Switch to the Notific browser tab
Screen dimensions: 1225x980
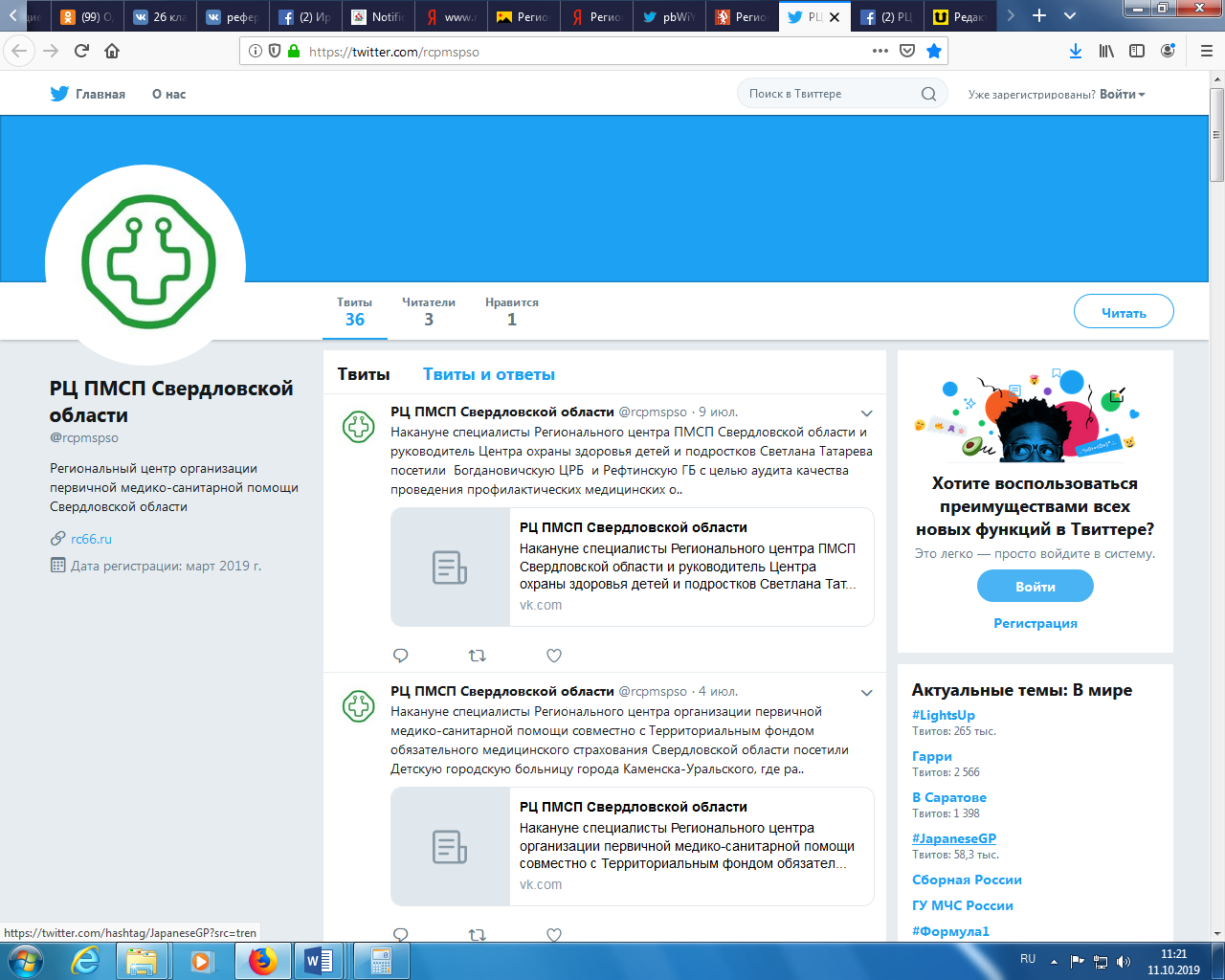pyautogui.click(x=378, y=16)
